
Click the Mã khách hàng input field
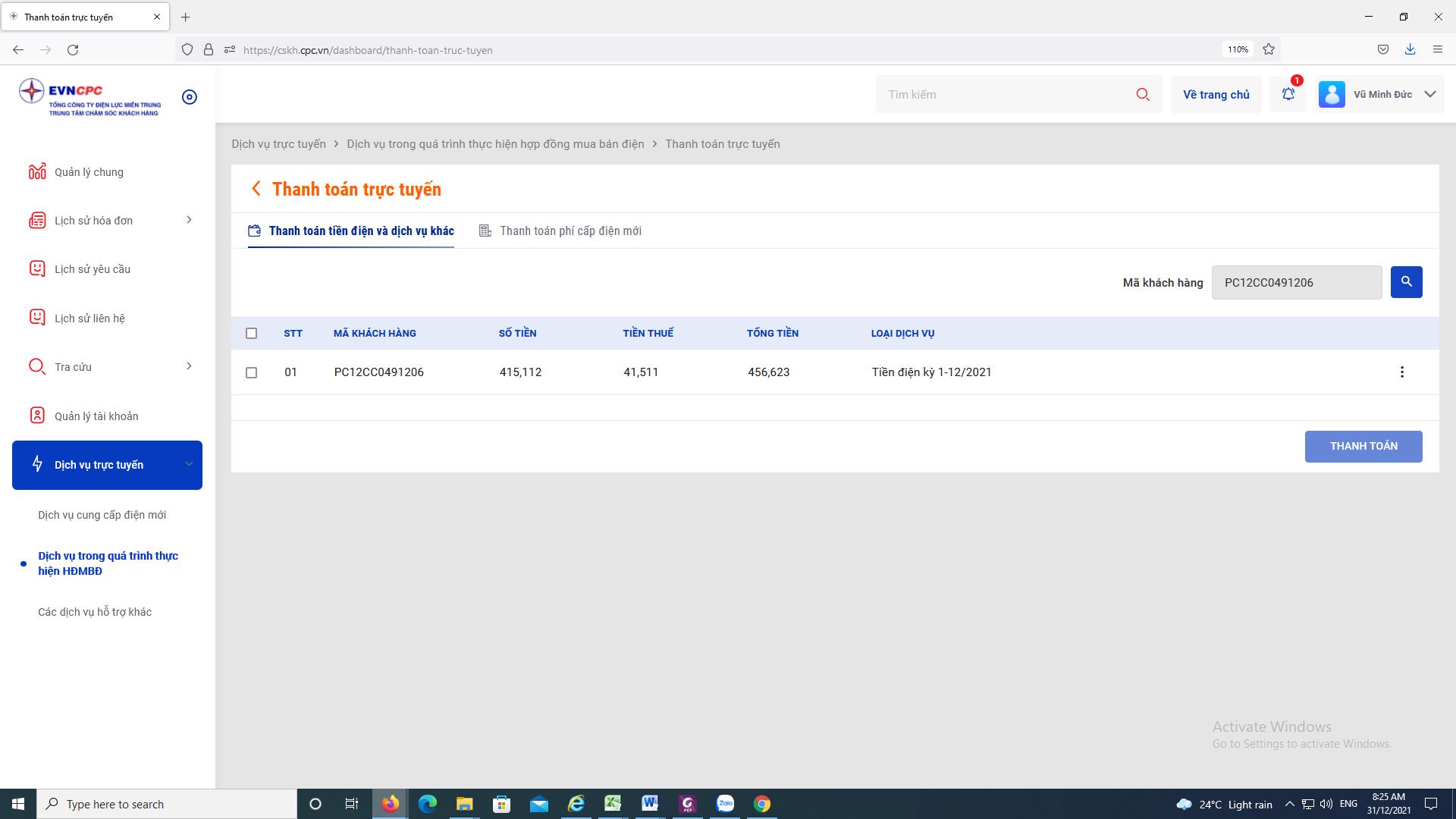pyautogui.click(x=1296, y=283)
